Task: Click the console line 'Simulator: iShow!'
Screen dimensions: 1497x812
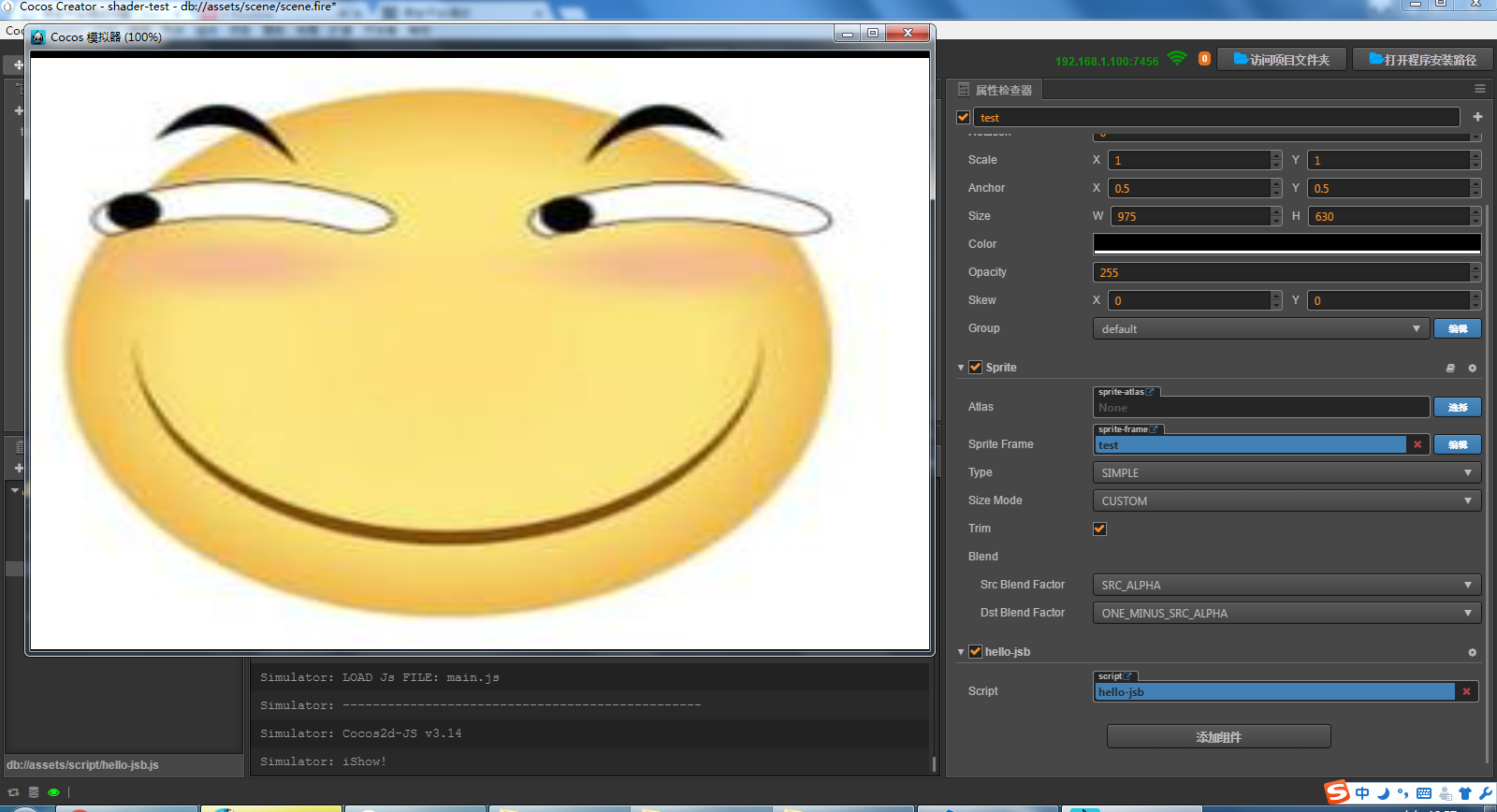Action: pos(323,761)
